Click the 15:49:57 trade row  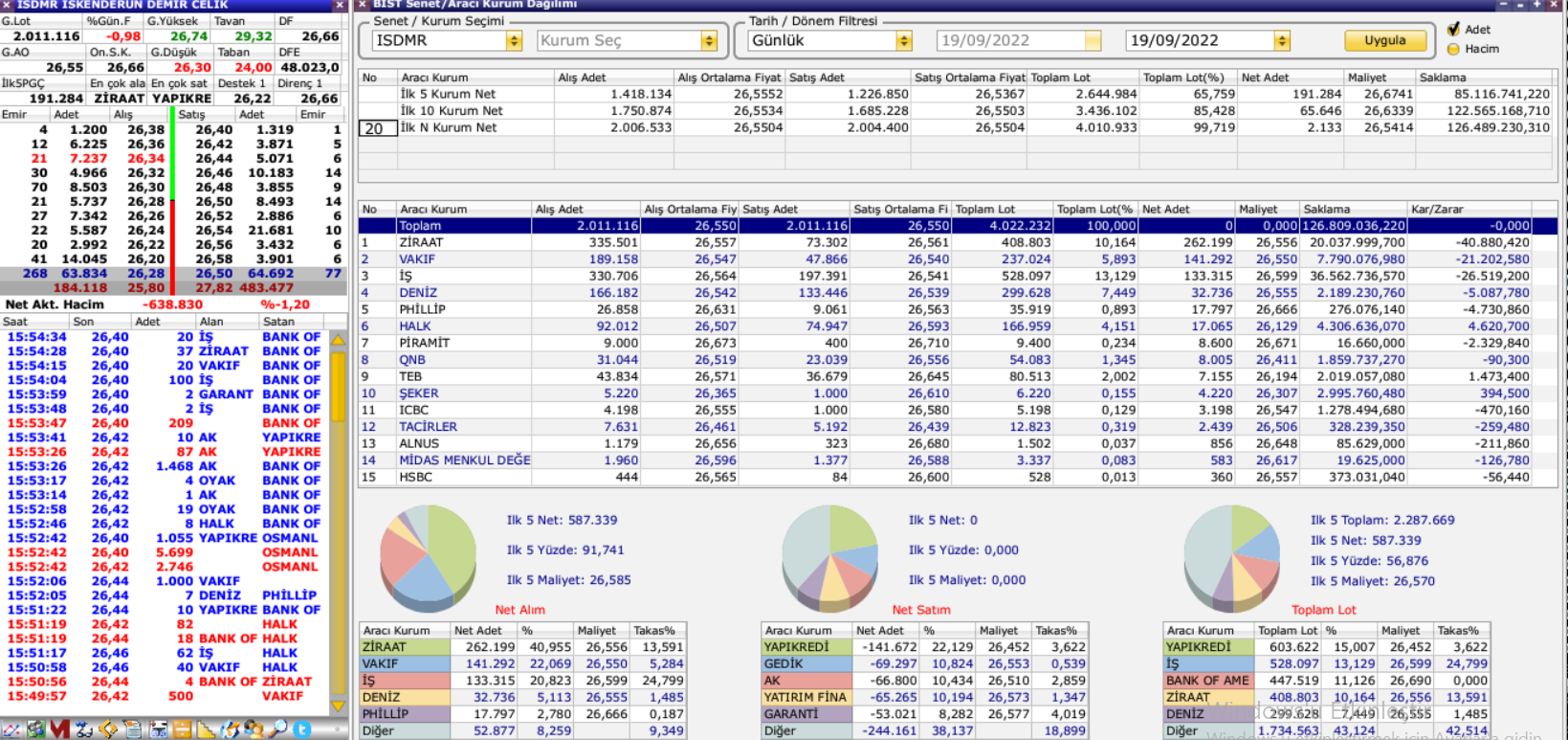(x=165, y=696)
